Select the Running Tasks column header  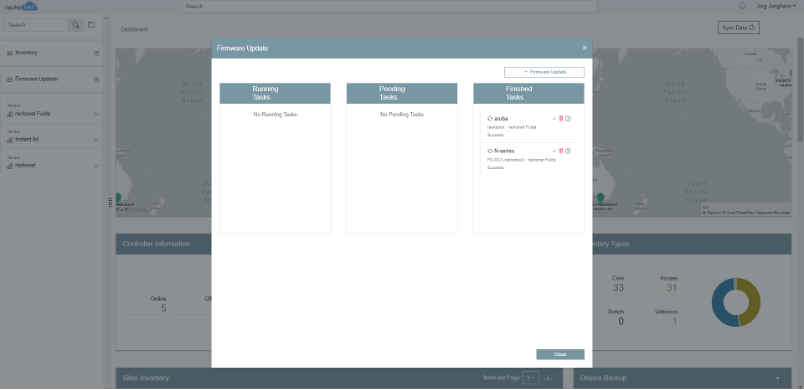click(x=275, y=93)
